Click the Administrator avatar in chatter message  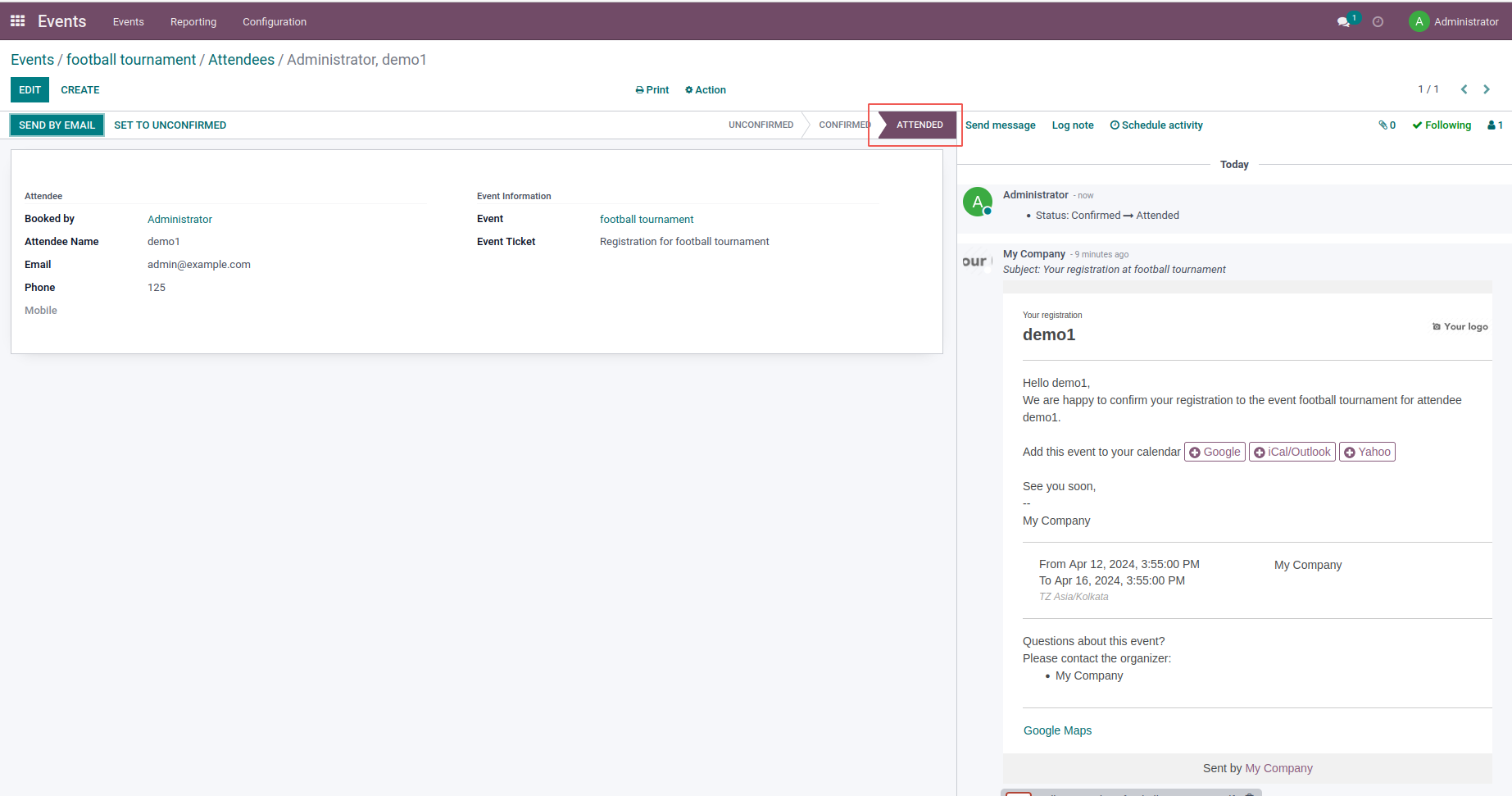[x=978, y=202]
